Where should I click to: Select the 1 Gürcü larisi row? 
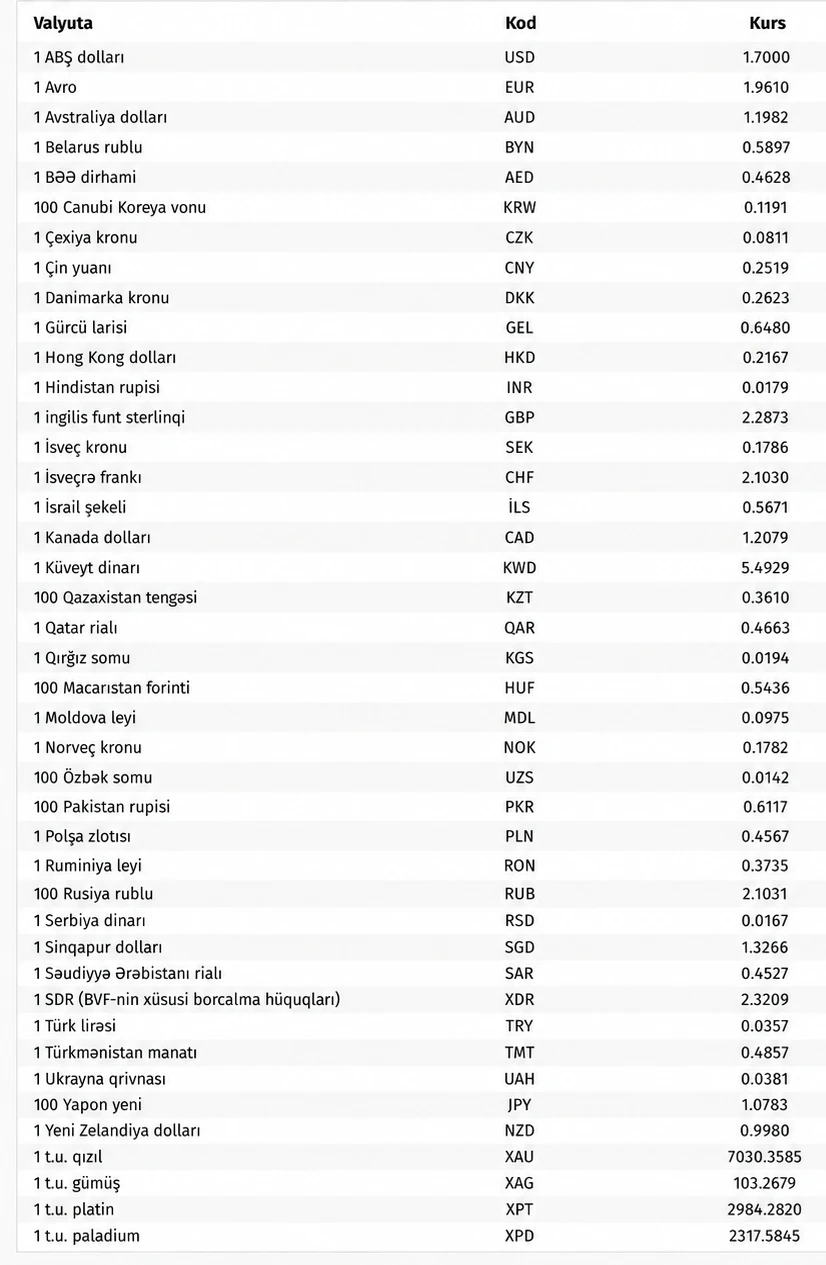(x=421, y=327)
